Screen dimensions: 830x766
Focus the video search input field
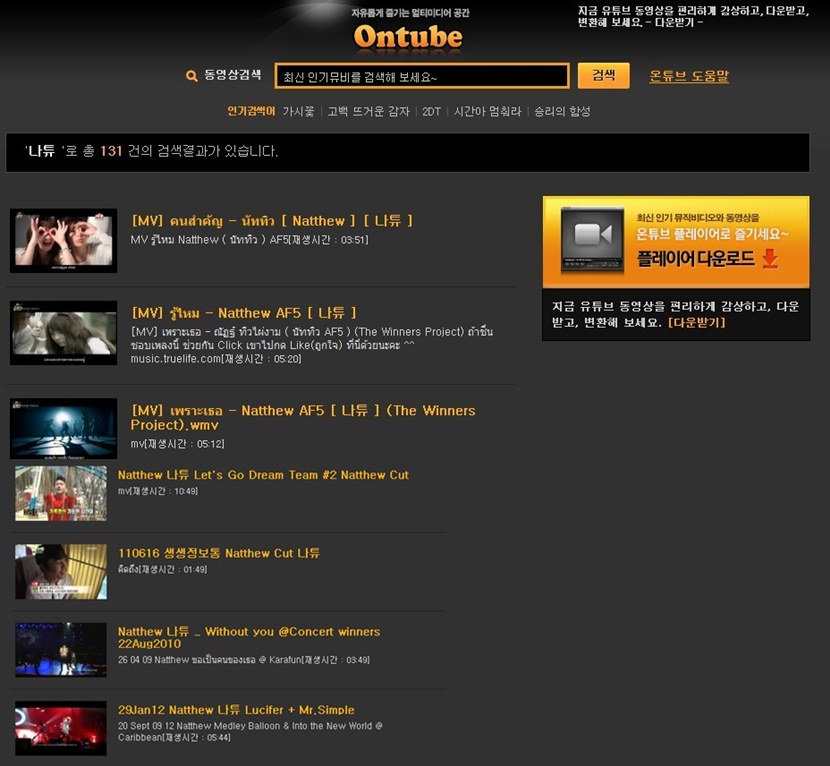click(x=422, y=76)
